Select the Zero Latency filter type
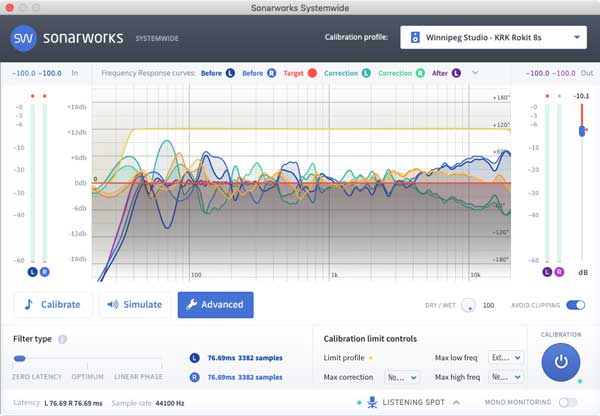 [x=37, y=377]
